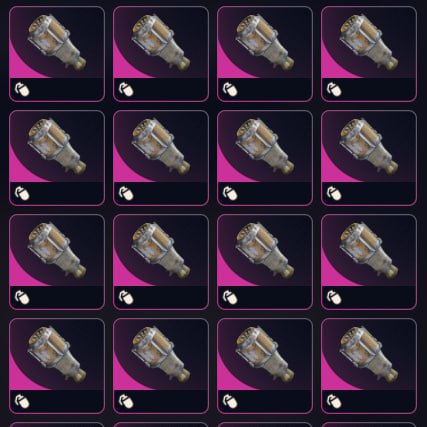Select item image in fourth row, fourth card
This screenshot has width=427, height=427.
[369, 354]
